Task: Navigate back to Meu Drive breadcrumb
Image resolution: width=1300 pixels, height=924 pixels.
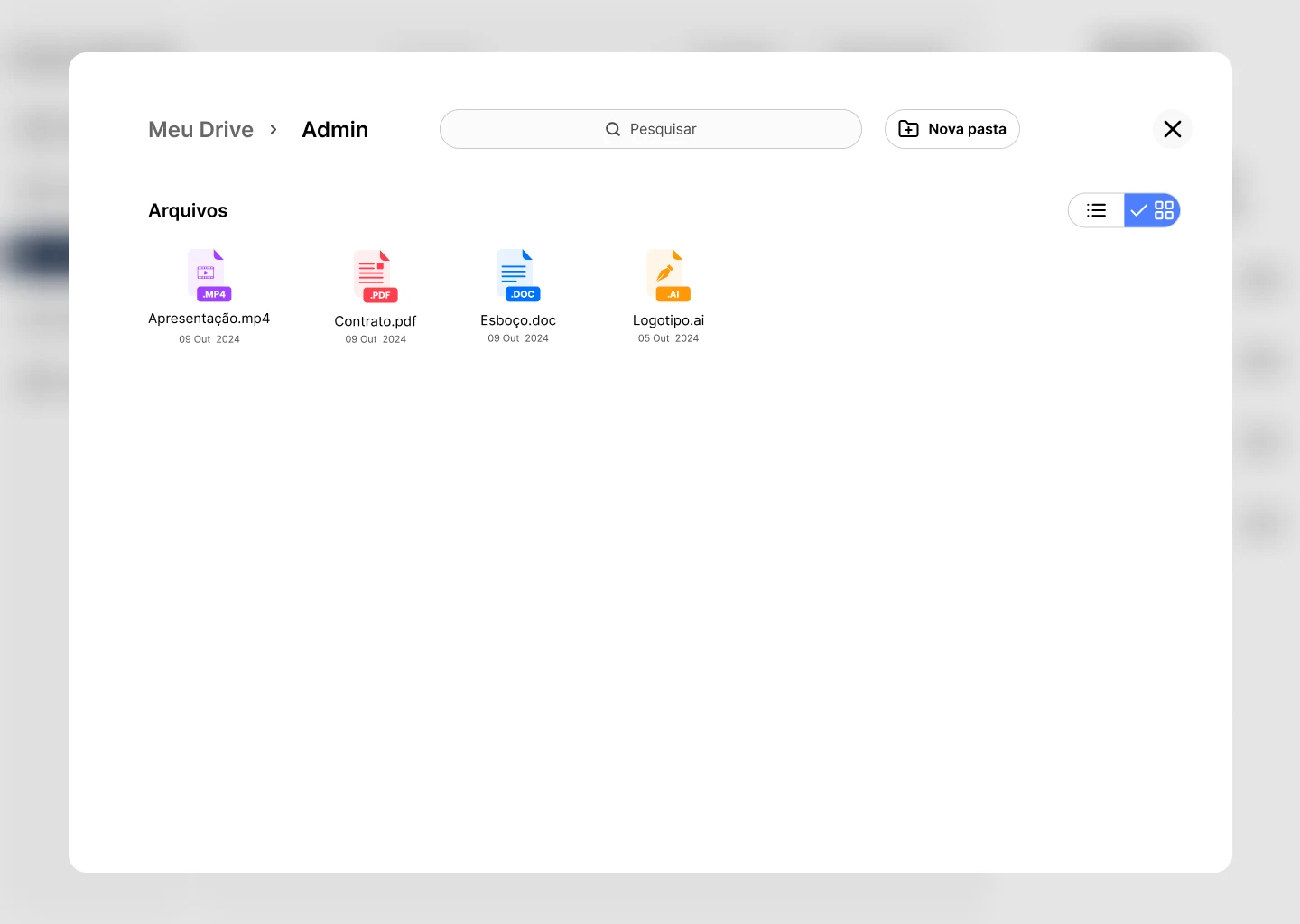Action: pos(200,130)
